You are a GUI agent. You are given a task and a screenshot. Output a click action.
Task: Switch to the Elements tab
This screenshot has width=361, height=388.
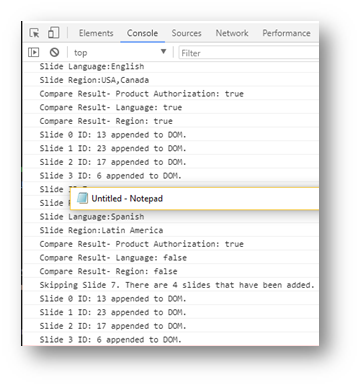point(96,33)
